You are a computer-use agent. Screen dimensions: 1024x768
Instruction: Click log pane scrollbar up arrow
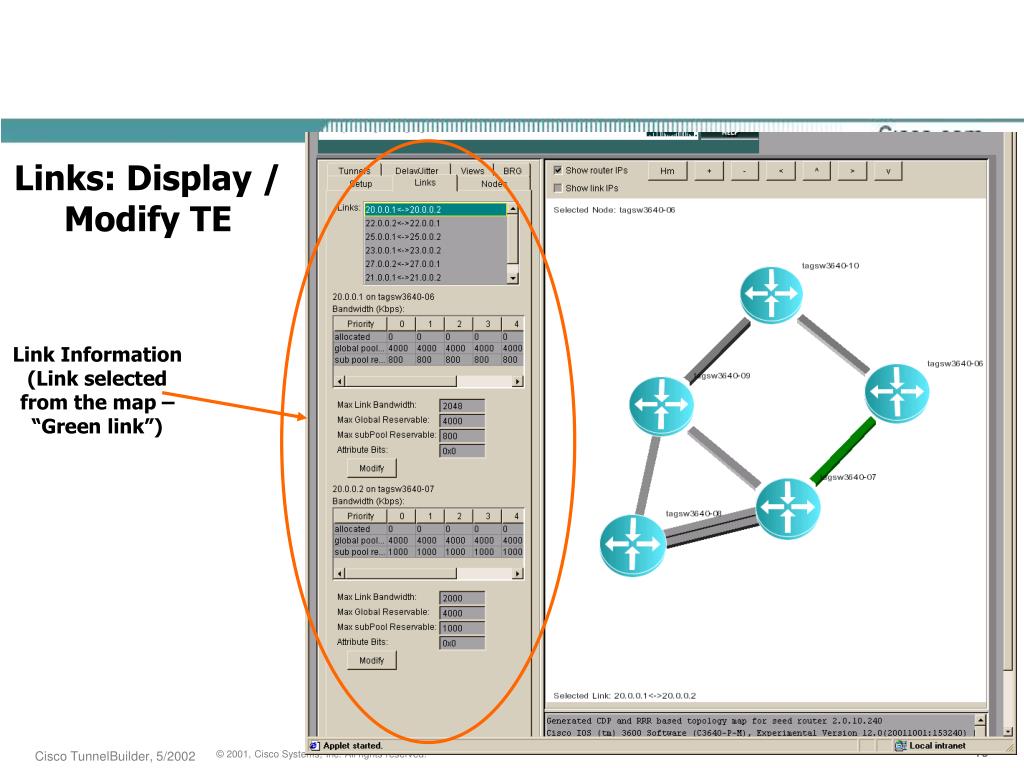pyautogui.click(x=980, y=720)
